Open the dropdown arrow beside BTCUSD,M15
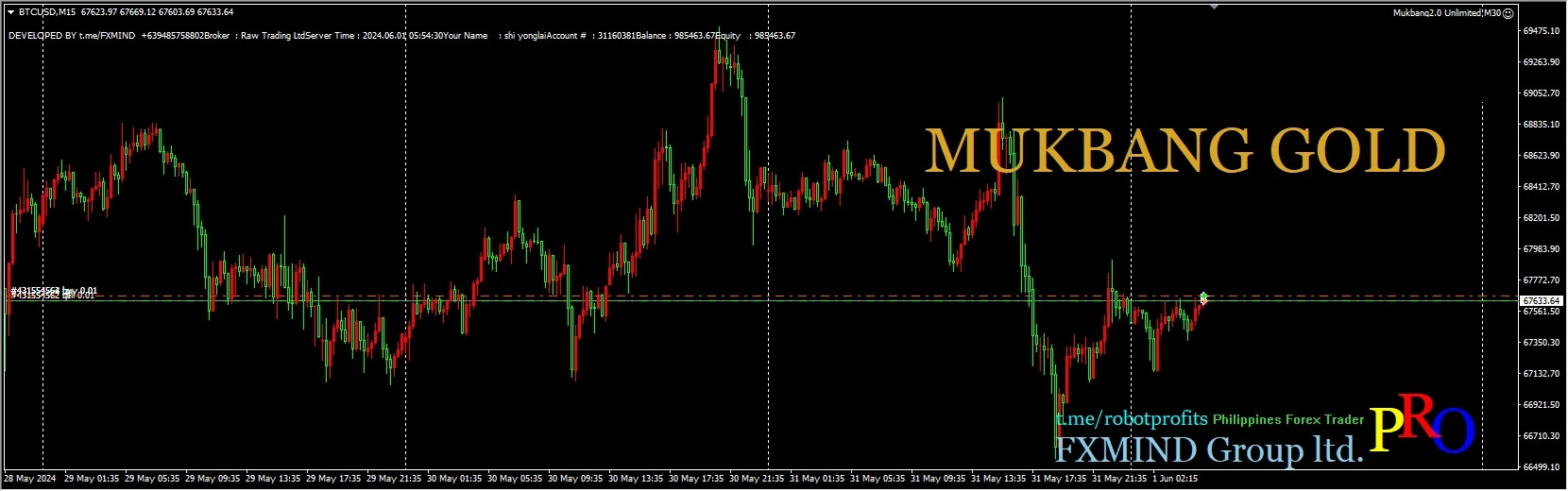This screenshot has height=491, width=1568. pos(10,12)
